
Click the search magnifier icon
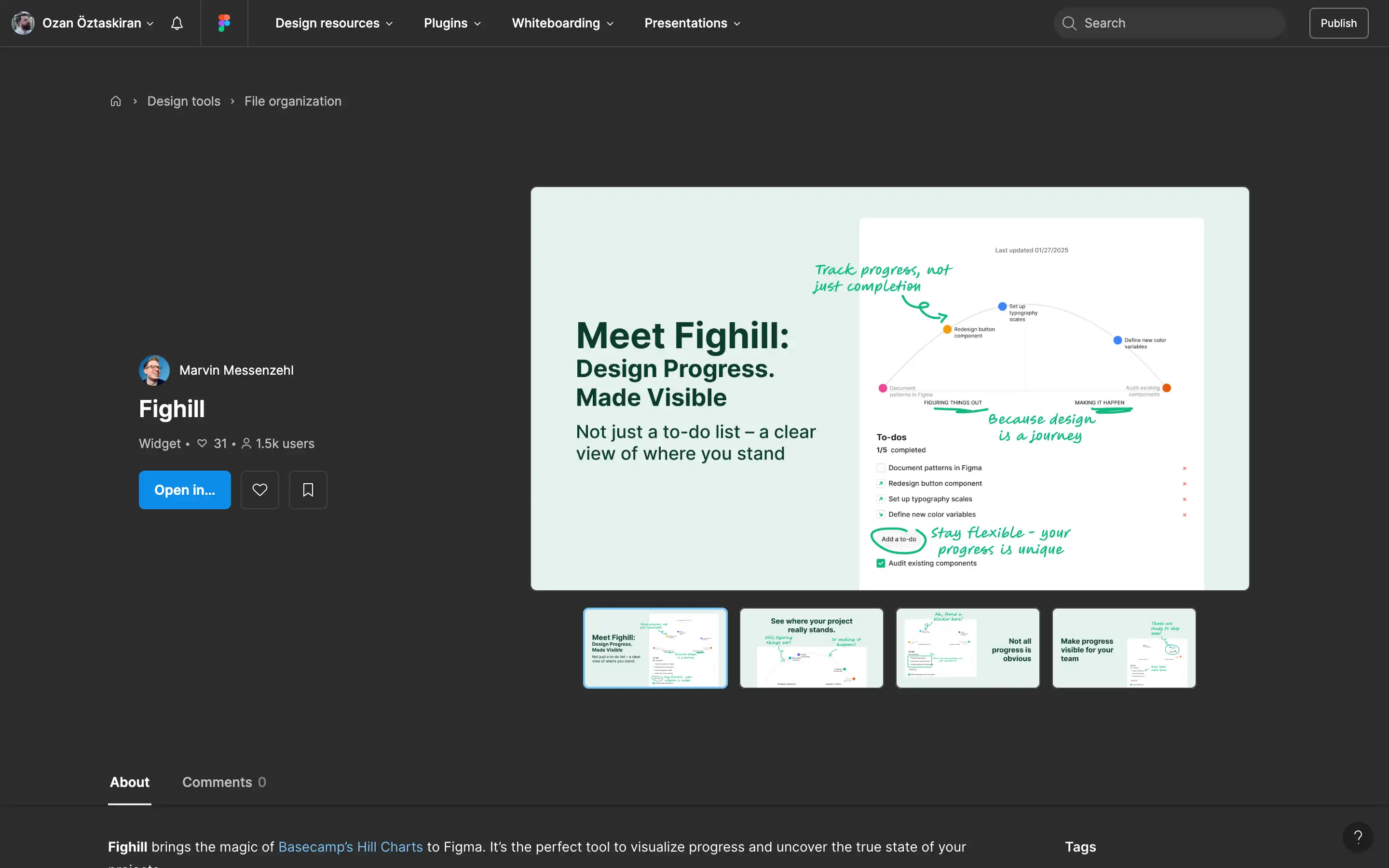tap(1069, 23)
